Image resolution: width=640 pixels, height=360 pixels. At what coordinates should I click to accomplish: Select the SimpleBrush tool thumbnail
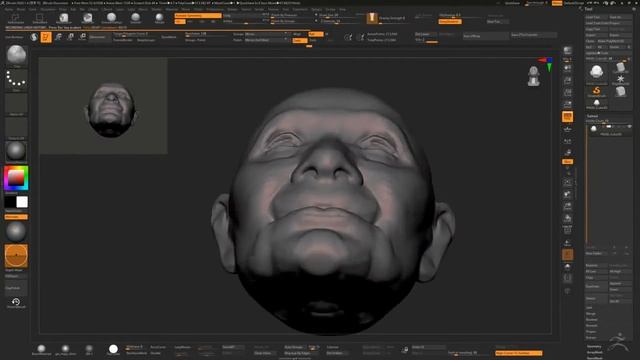pos(596,91)
